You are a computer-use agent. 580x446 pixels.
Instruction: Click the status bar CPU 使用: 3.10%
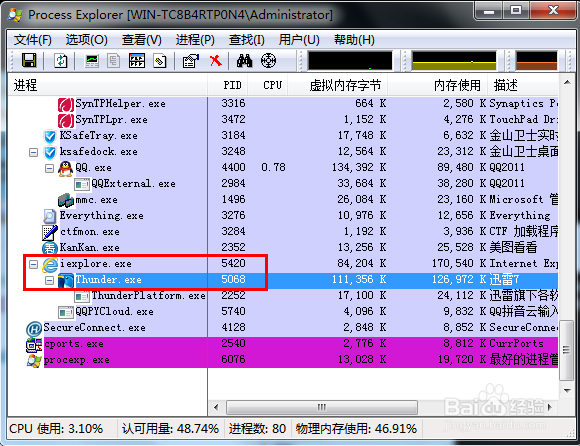point(56,429)
